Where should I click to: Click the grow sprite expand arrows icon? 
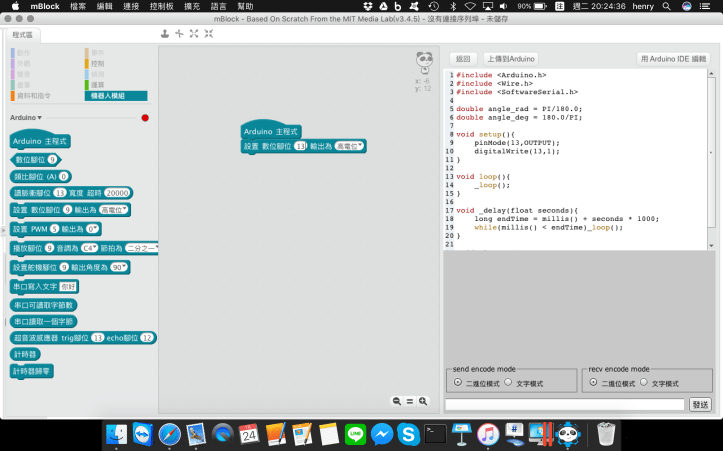194,34
